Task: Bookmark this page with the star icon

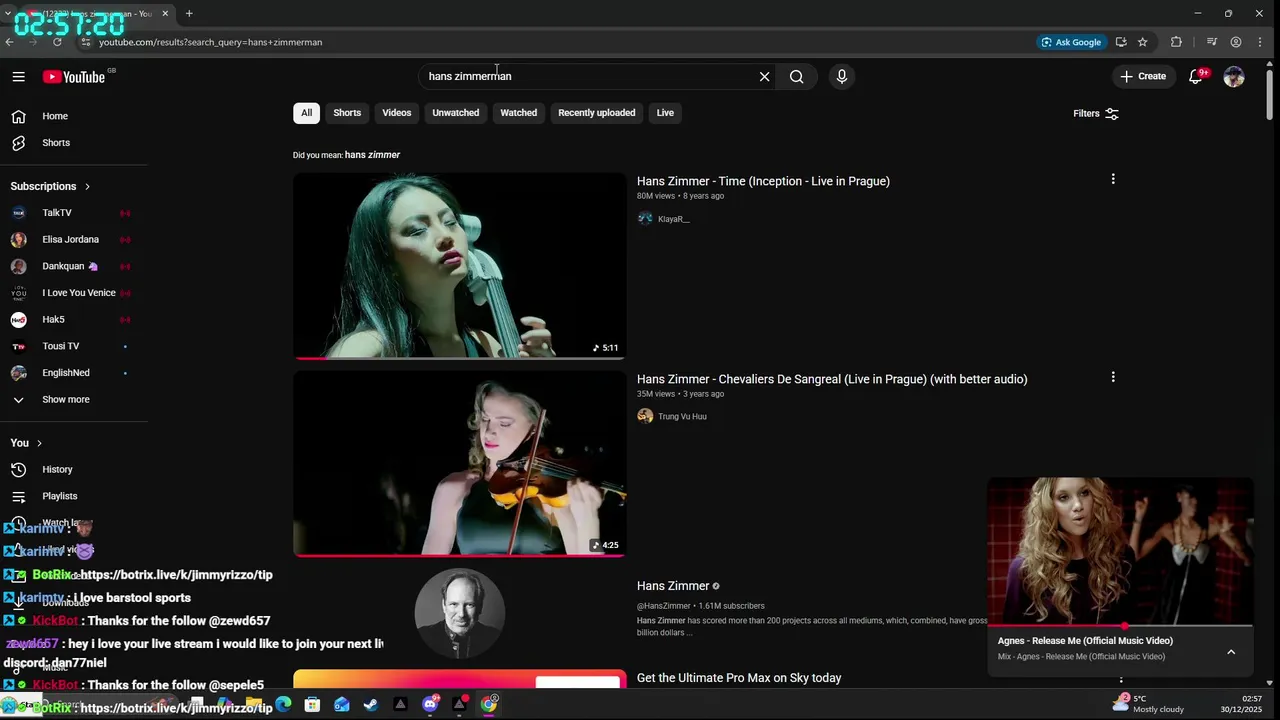Action: click(x=1143, y=42)
